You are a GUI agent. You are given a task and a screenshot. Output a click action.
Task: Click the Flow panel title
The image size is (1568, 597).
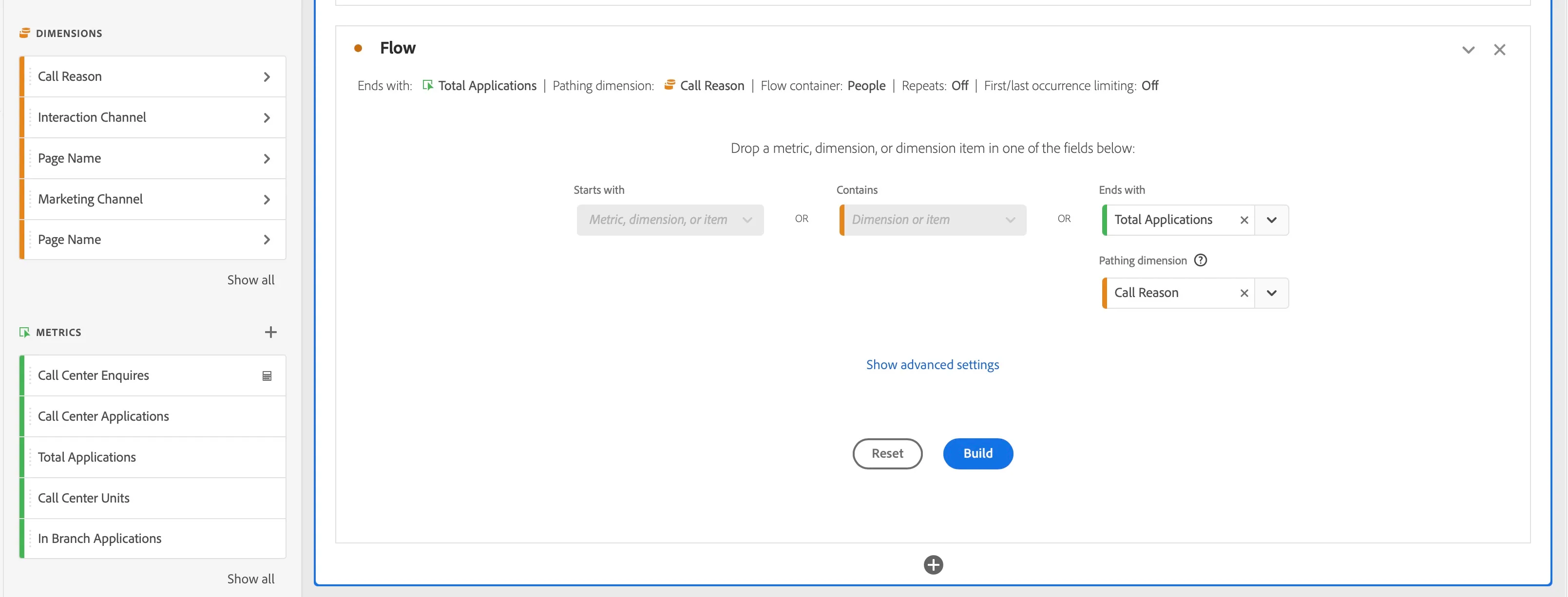point(398,48)
